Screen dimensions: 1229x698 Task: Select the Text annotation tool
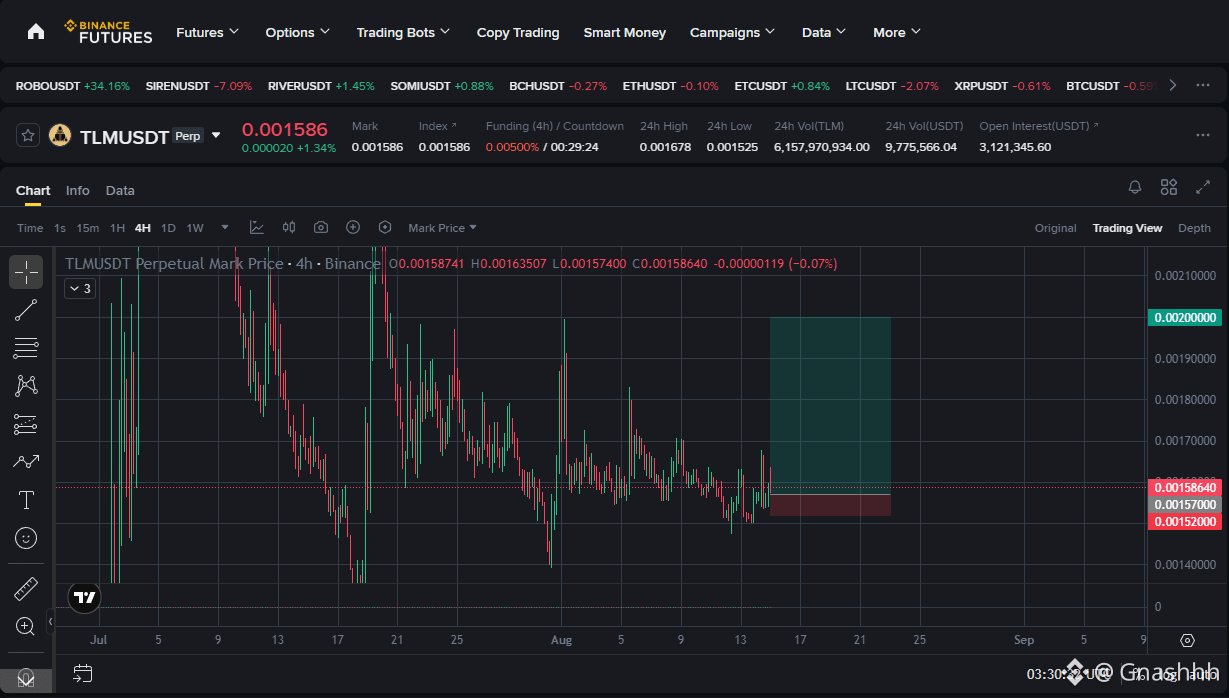coord(26,499)
